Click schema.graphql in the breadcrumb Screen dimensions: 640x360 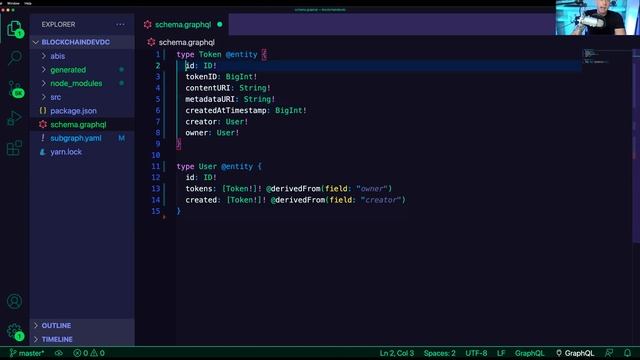pos(187,42)
